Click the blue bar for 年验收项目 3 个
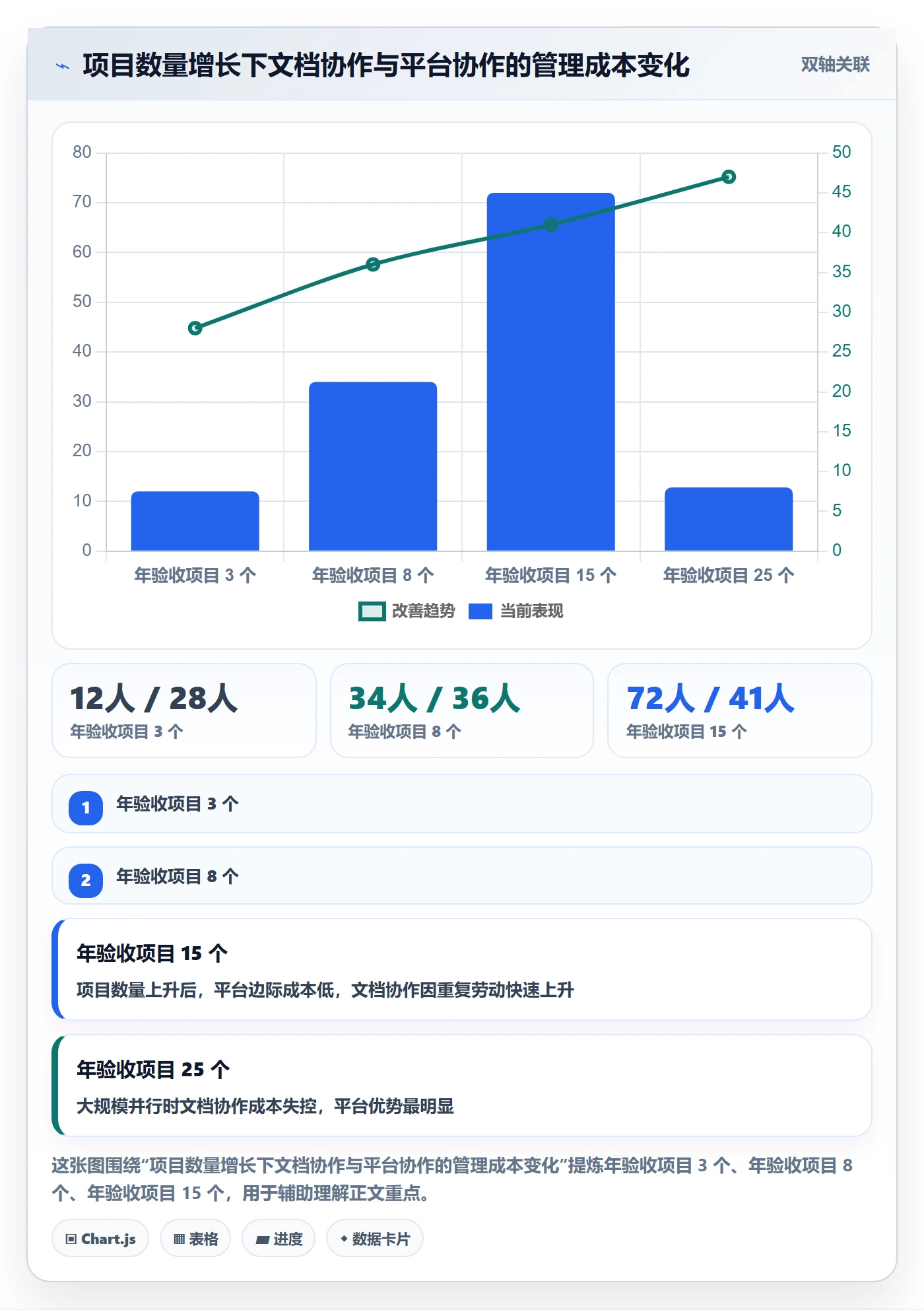This screenshot has height=1310, width=924. point(195,521)
